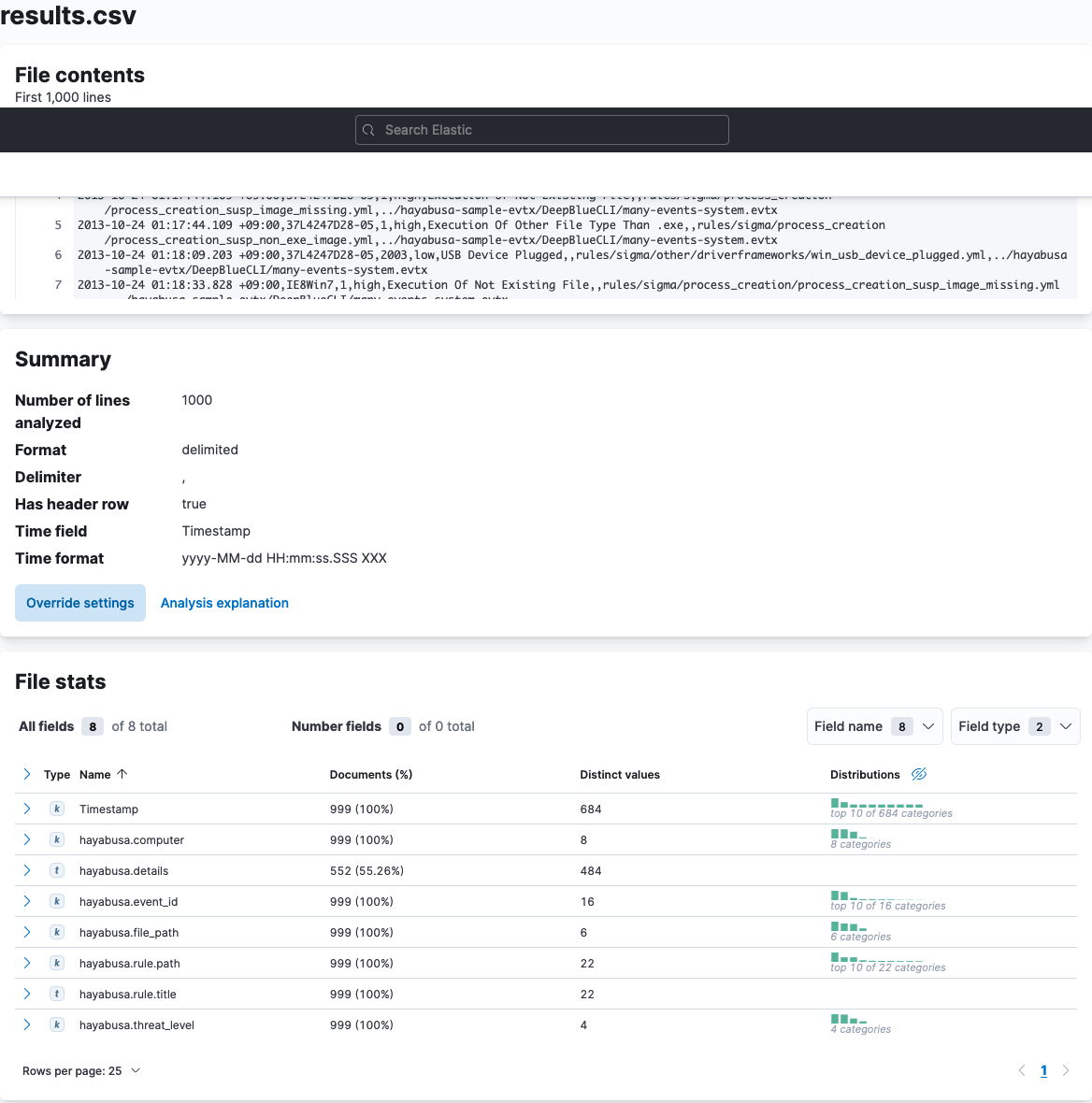Image resolution: width=1092 pixels, height=1103 pixels.
Task: Click the Distributions column header
Action: coord(865,775)
